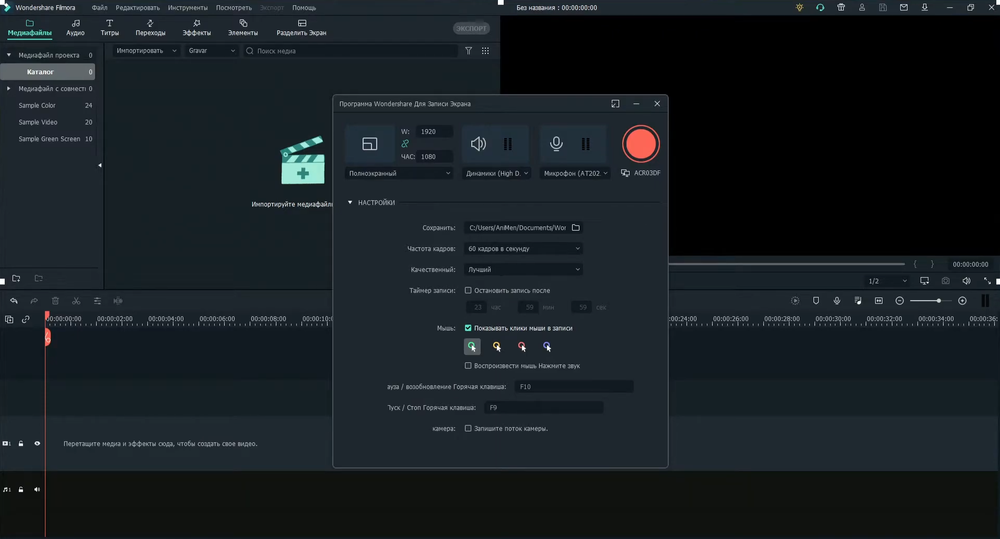Click the screen capture area icon
1000x539 pixels.
(370, 144)
